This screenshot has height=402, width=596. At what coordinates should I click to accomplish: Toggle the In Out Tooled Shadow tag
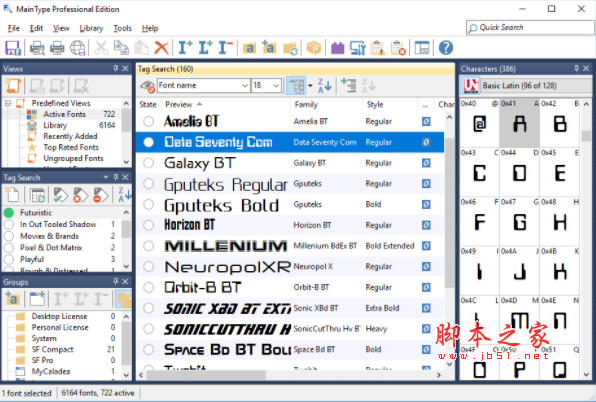click(9, 224)
